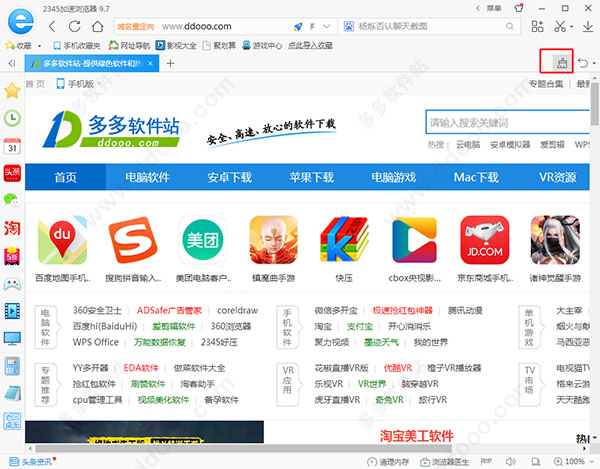Open the 百度地图 app thumbnail

pyautogui.click(x=62, y=240)
